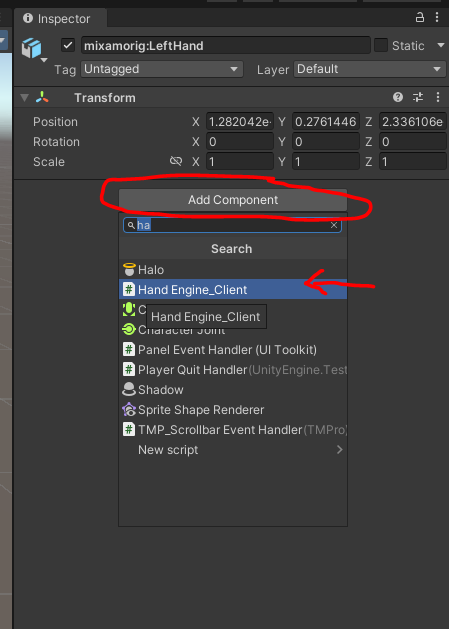
Task: Open the Static flags dropdown arrow
Action: pyautogui.click(x=441, y=45)
